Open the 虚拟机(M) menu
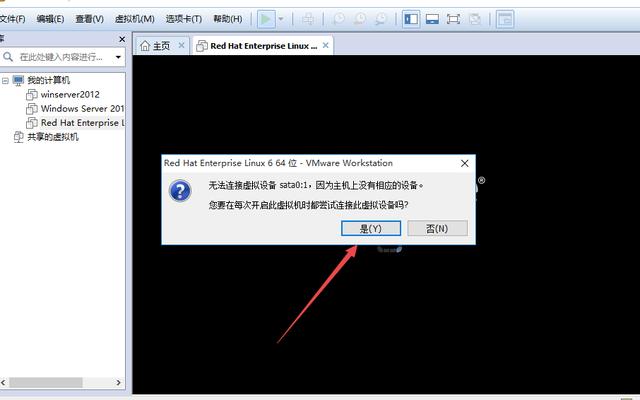 (x=134, y=19)
